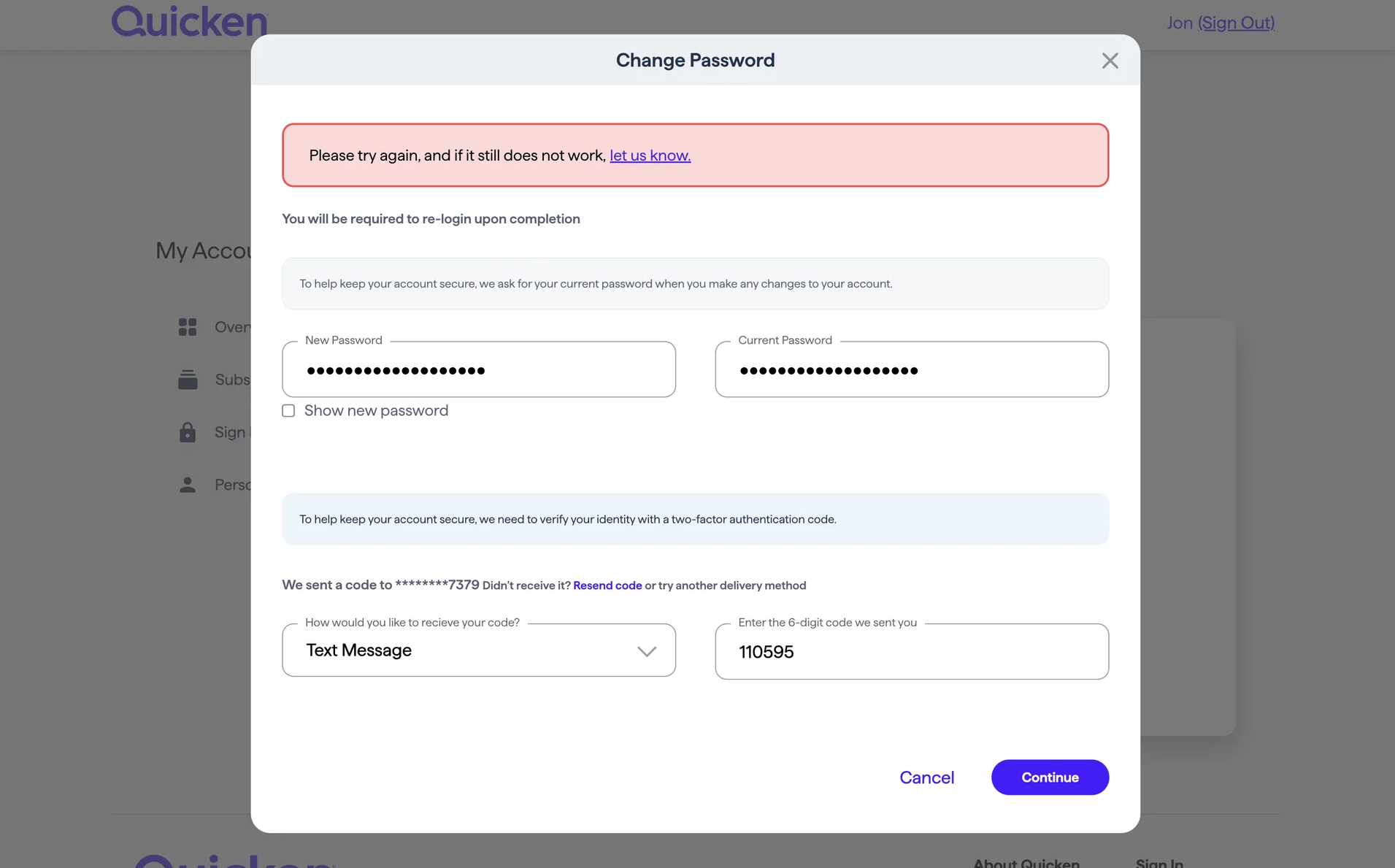This screenshot has height=868, width=1395.
Task: Click the Quicken logo in the header
Action: [190, 22]
